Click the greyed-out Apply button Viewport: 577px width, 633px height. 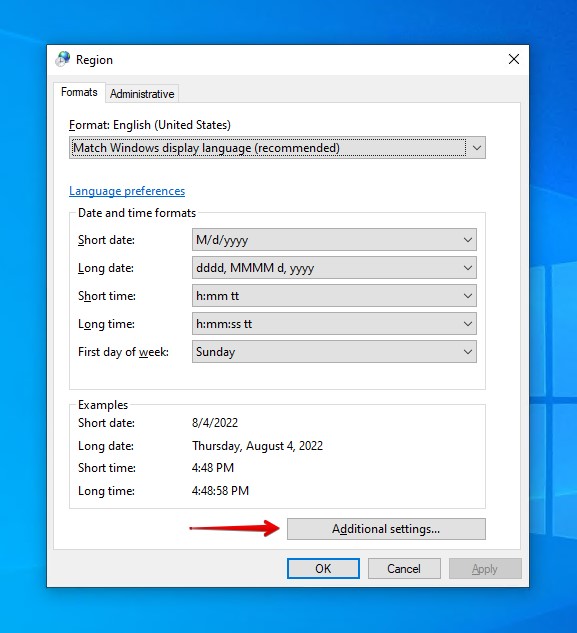point(485,568)
